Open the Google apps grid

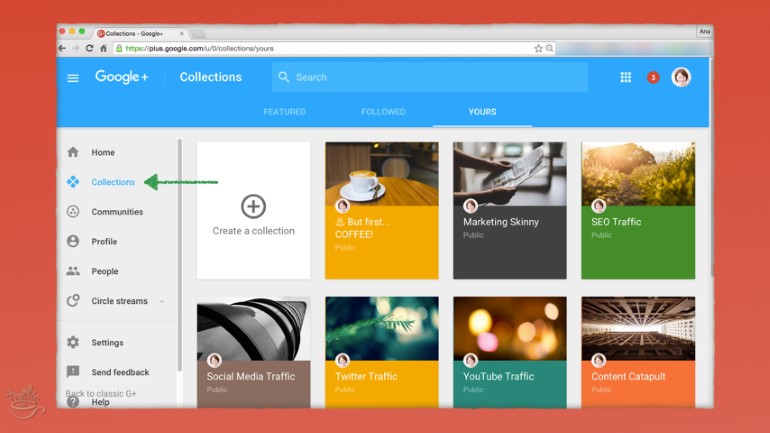pos(626,77)
